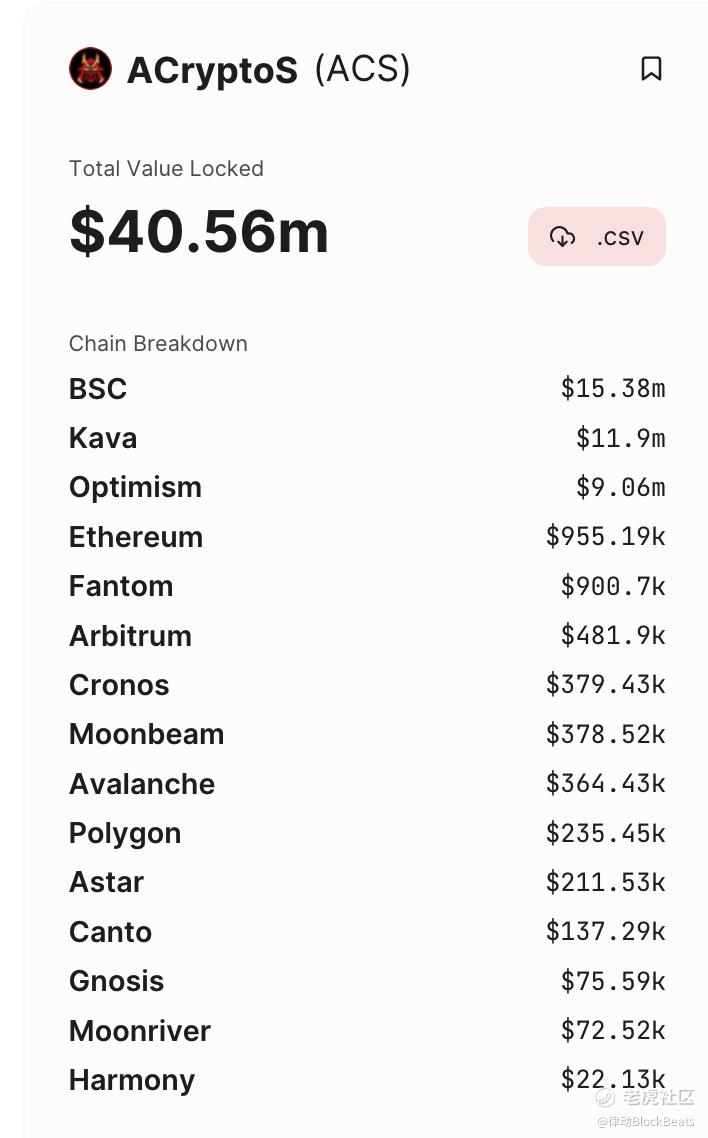Click the Harmony chain entry
The height and width of the screenshot is (1138, 708).
pyautogui.click(x=132, y=1080)
